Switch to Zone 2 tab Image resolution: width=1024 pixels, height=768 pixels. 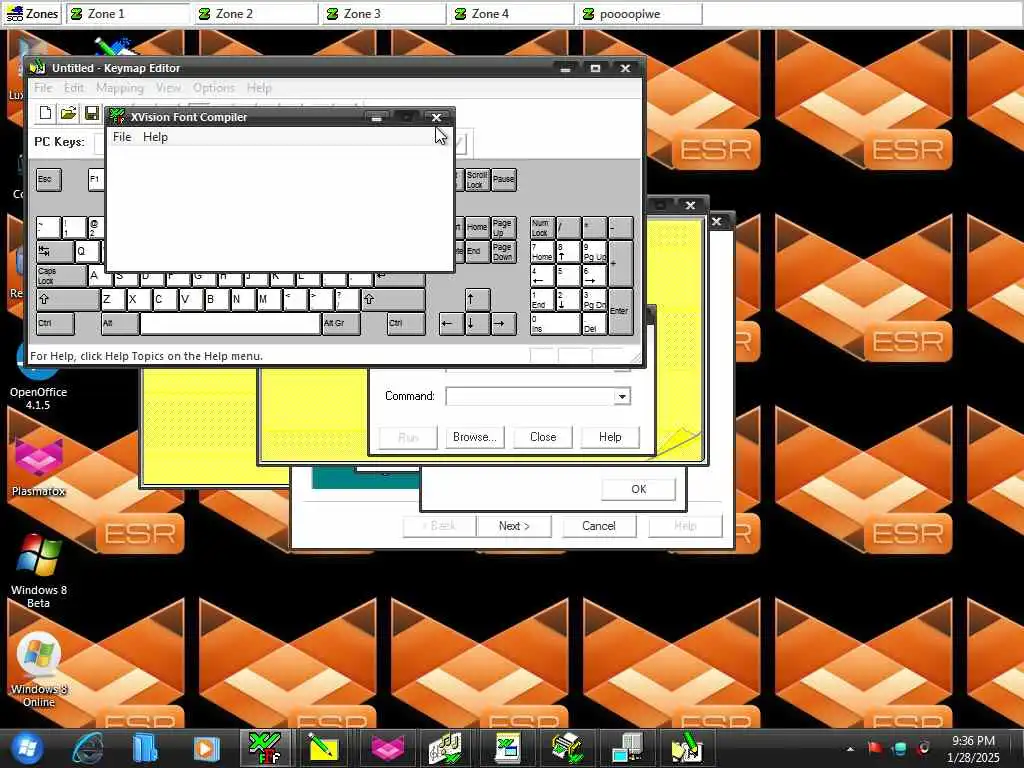(256, 14)
